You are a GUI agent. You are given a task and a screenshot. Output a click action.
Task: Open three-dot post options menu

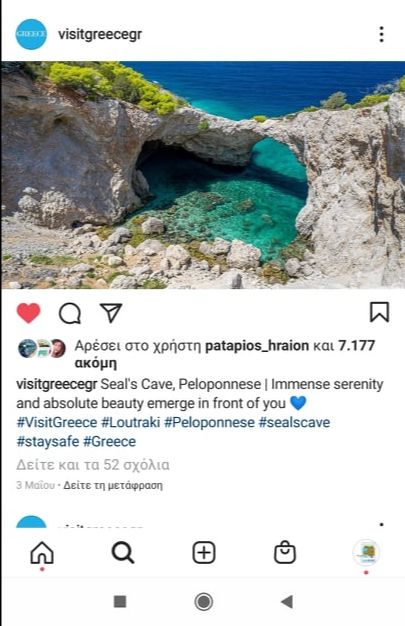pos(381,34)
